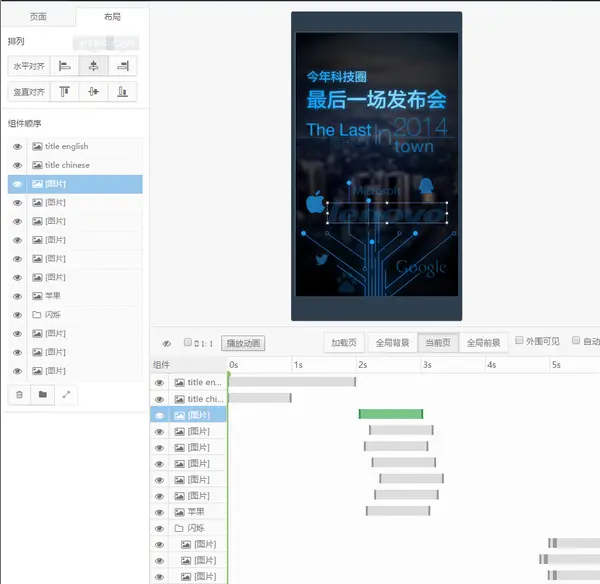Viewport: 600px width, 584px height.
Task: Expand component list with arrows icon
Action: (66, 395)
